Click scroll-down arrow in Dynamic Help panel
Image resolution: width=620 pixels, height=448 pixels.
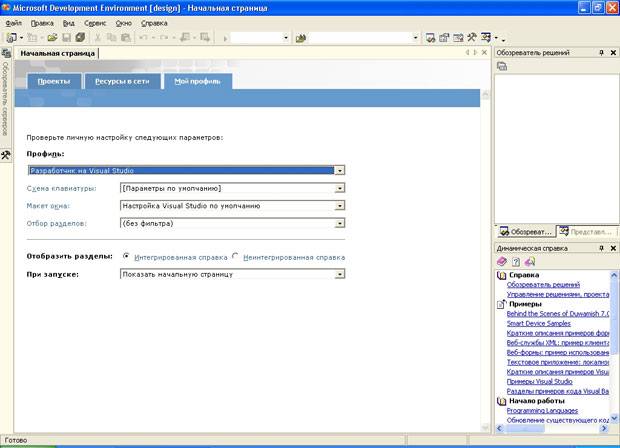click(x=614, y=418)
